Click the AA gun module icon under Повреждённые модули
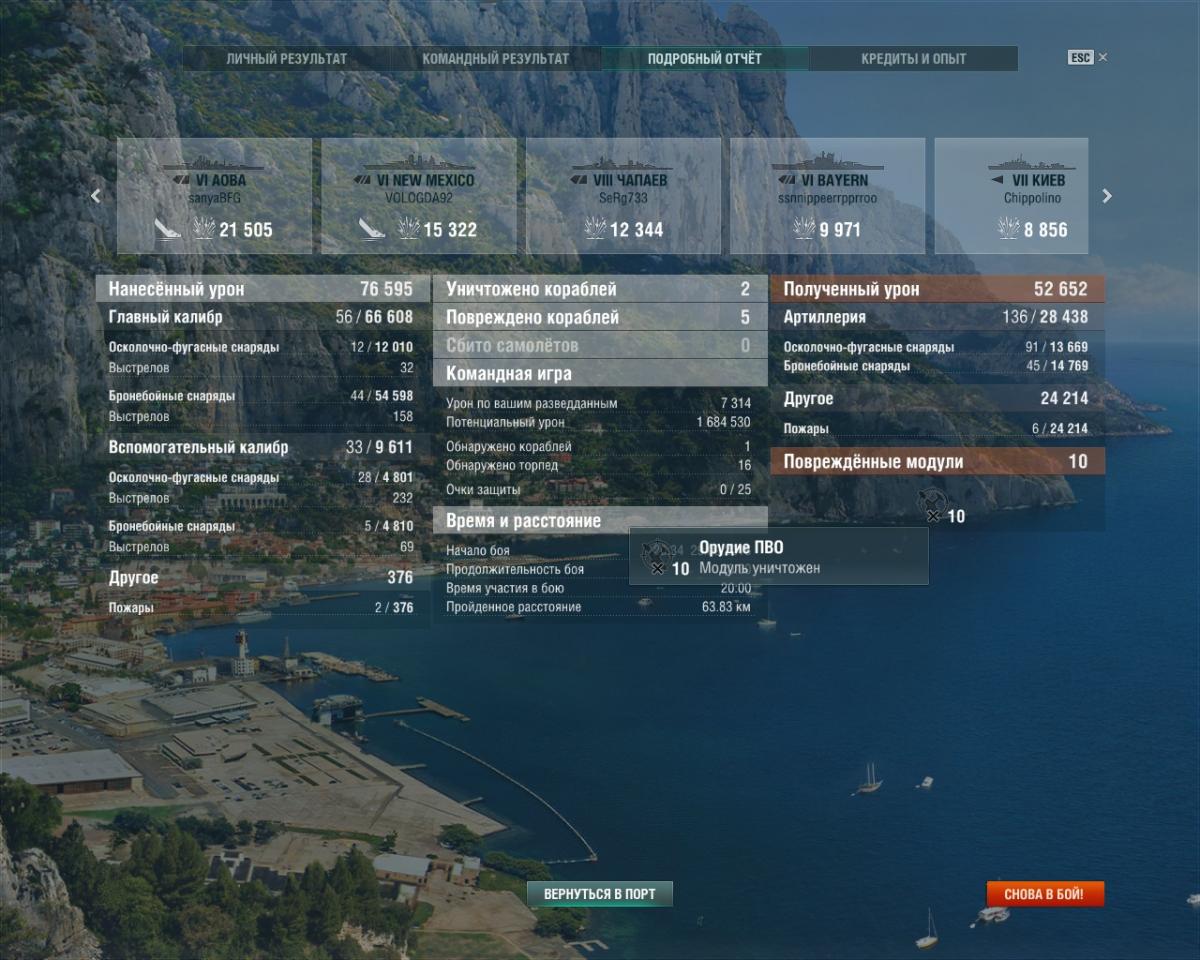 point(932,501)
